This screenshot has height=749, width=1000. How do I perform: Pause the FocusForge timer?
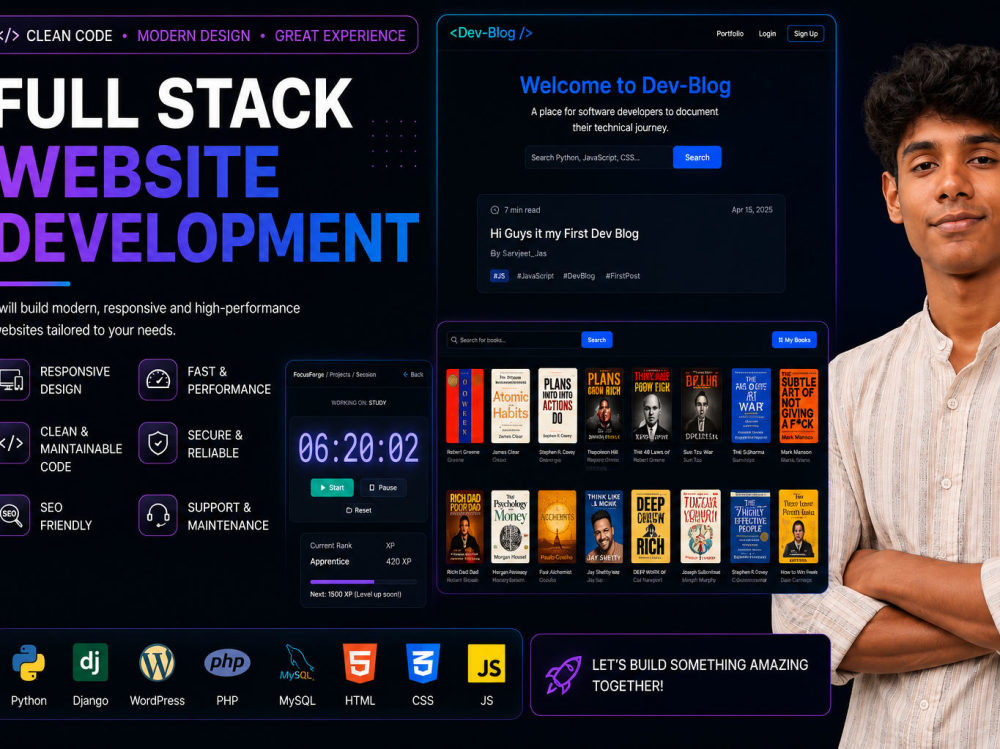383,487
